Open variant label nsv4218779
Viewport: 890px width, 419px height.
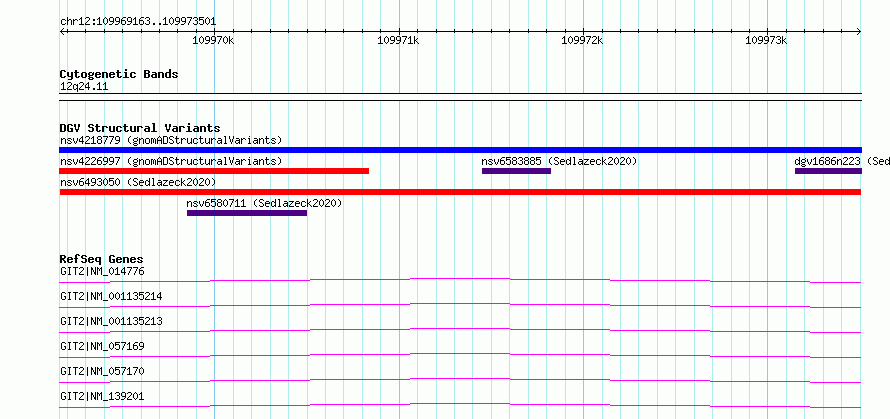[171, 140]
